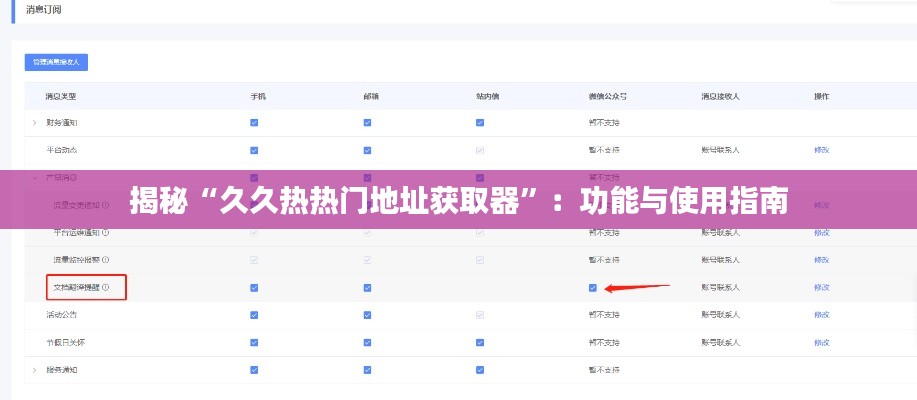Uncheck 平台动态 手机 checkbox
Viewport: 917px width, 400px height.
[254, 150]
